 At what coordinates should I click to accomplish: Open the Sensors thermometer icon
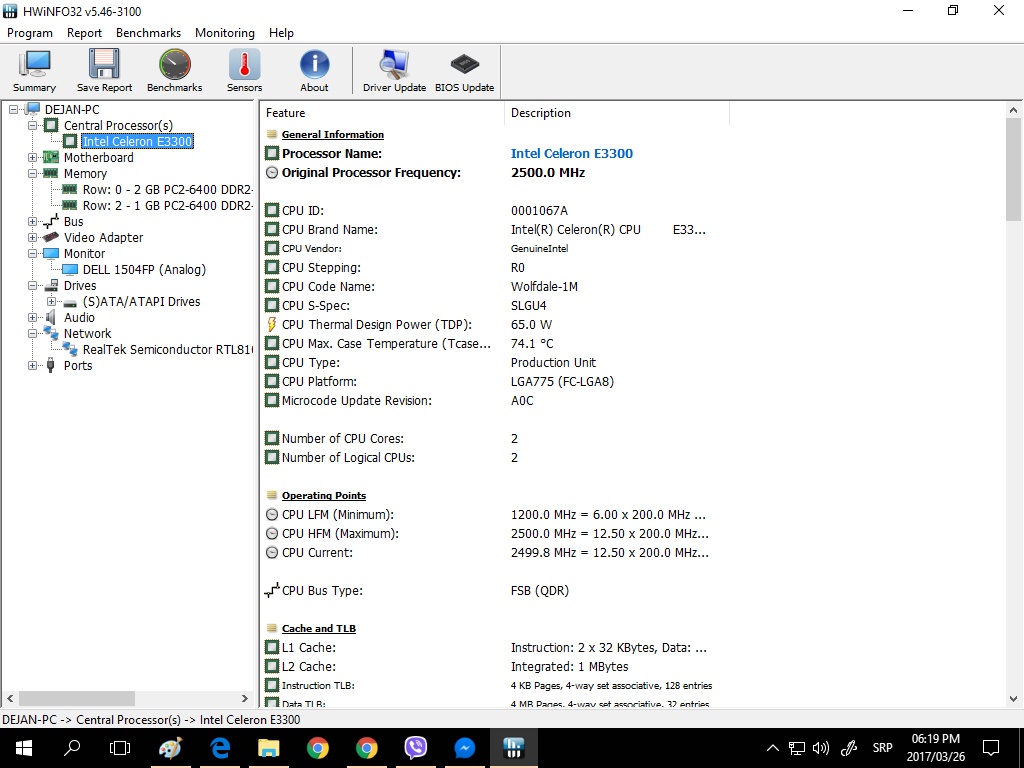coord(244,71)
